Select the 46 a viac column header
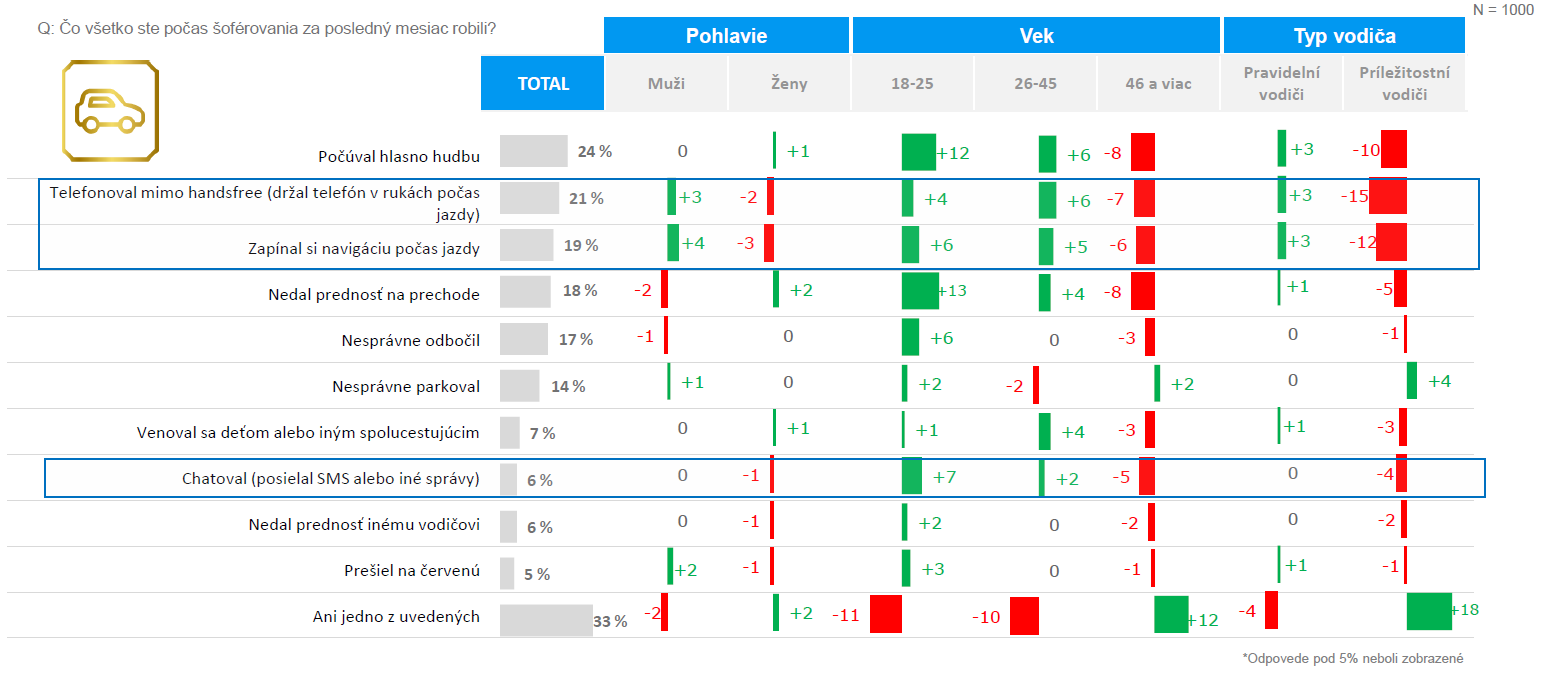The width and height of the screenshot is (1558, 673). pos(1158,84)
